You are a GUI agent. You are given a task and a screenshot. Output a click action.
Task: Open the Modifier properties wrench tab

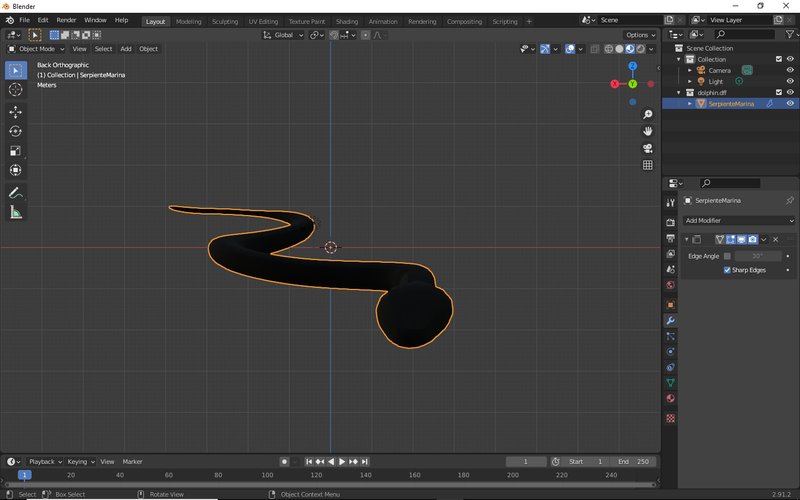coord(670,320)
